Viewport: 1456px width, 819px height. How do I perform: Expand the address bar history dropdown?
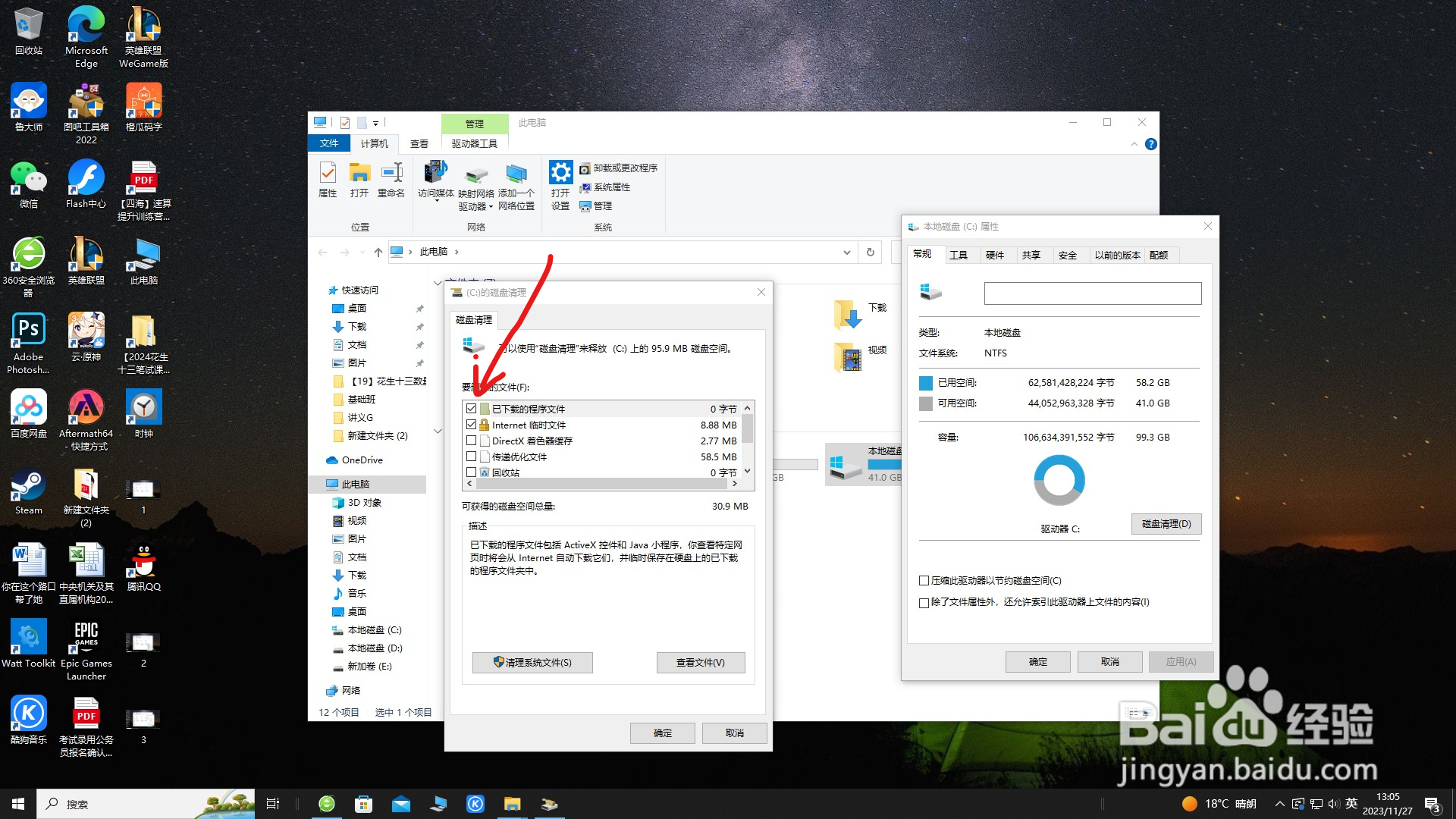coord(847,252)
